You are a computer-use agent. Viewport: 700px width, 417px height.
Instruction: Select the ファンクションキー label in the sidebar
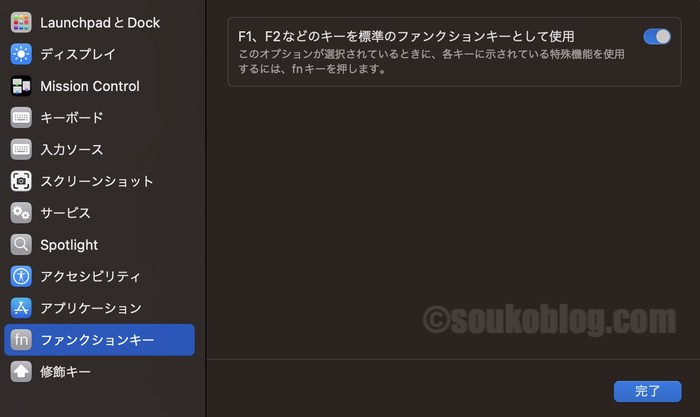pos(97,340)
